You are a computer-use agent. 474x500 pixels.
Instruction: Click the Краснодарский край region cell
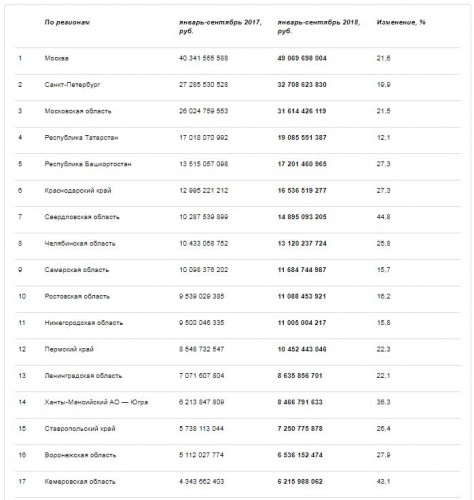click(78, 191)
